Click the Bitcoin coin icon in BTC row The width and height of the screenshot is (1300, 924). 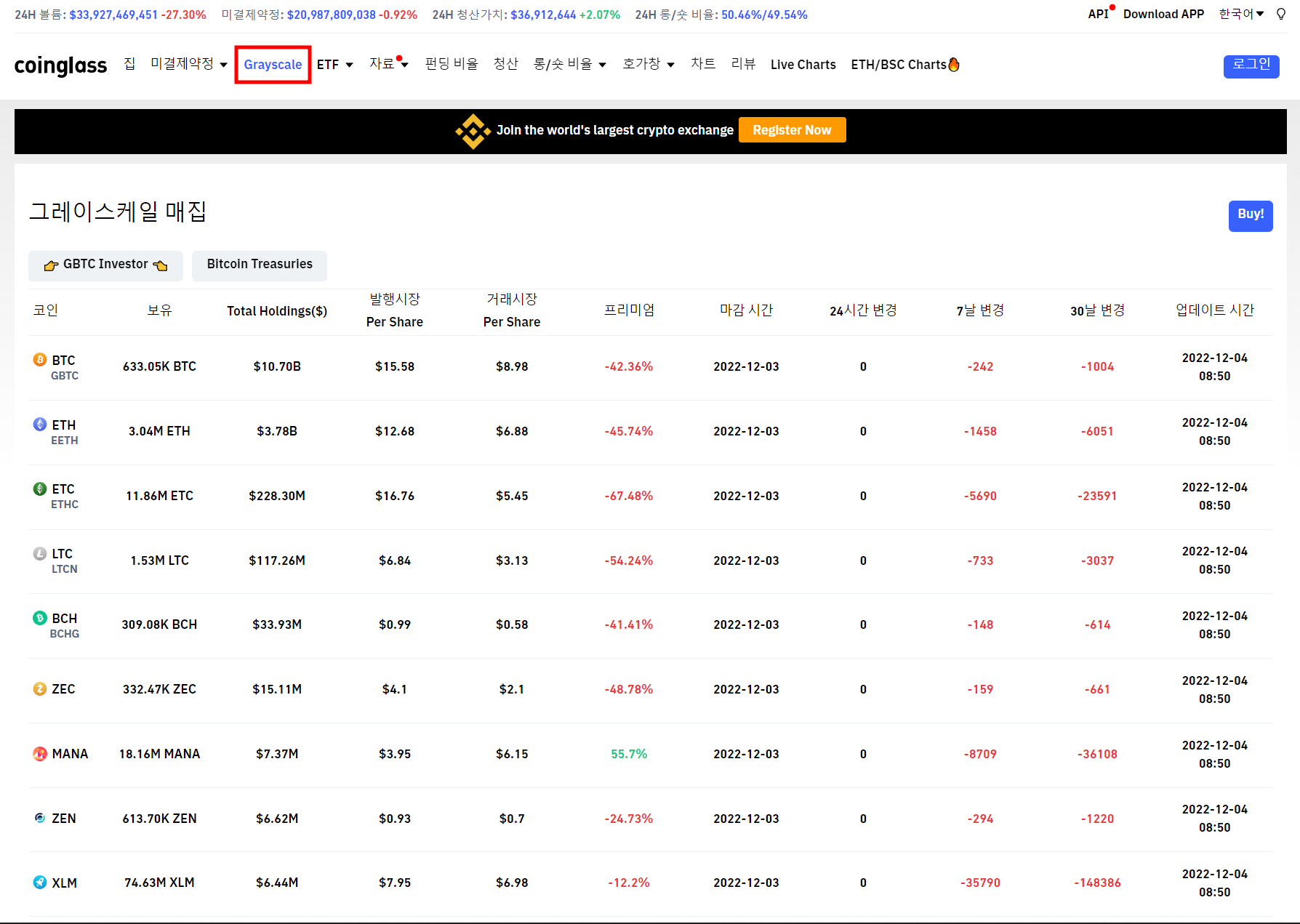pos(40,359)
